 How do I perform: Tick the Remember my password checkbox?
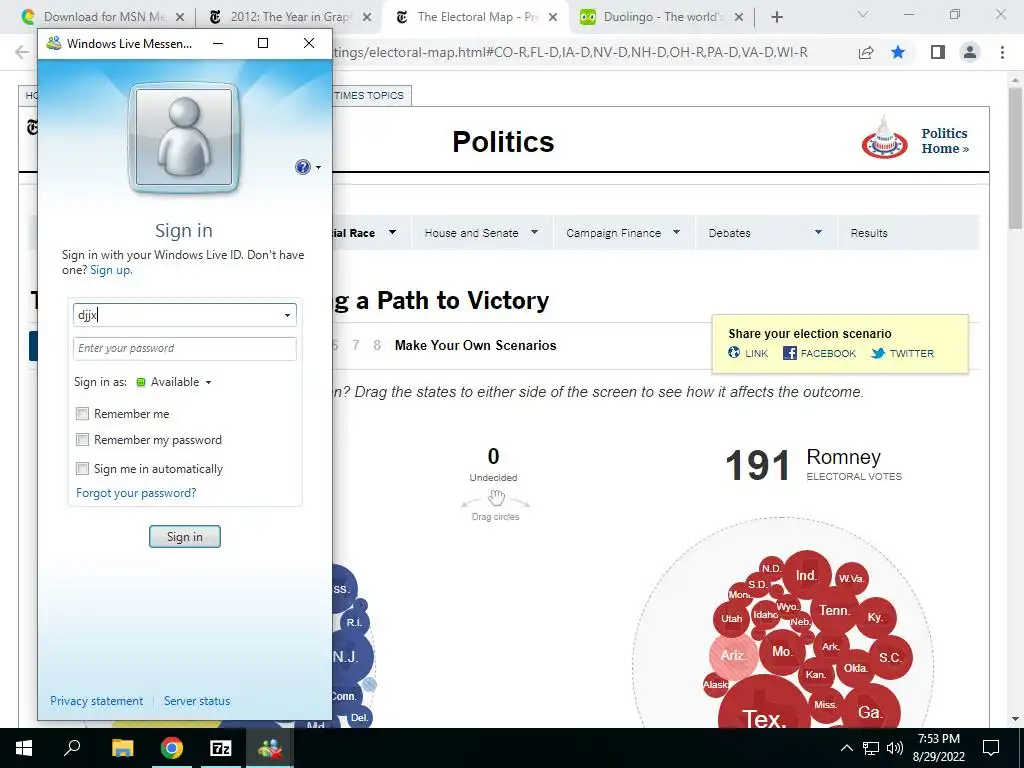82,440
